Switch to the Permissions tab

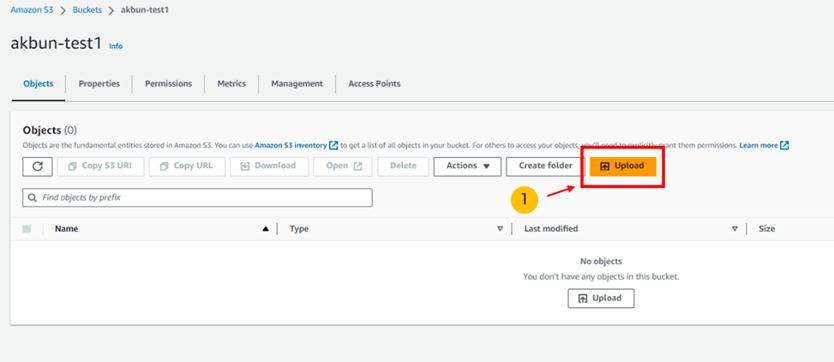point(169,83)
